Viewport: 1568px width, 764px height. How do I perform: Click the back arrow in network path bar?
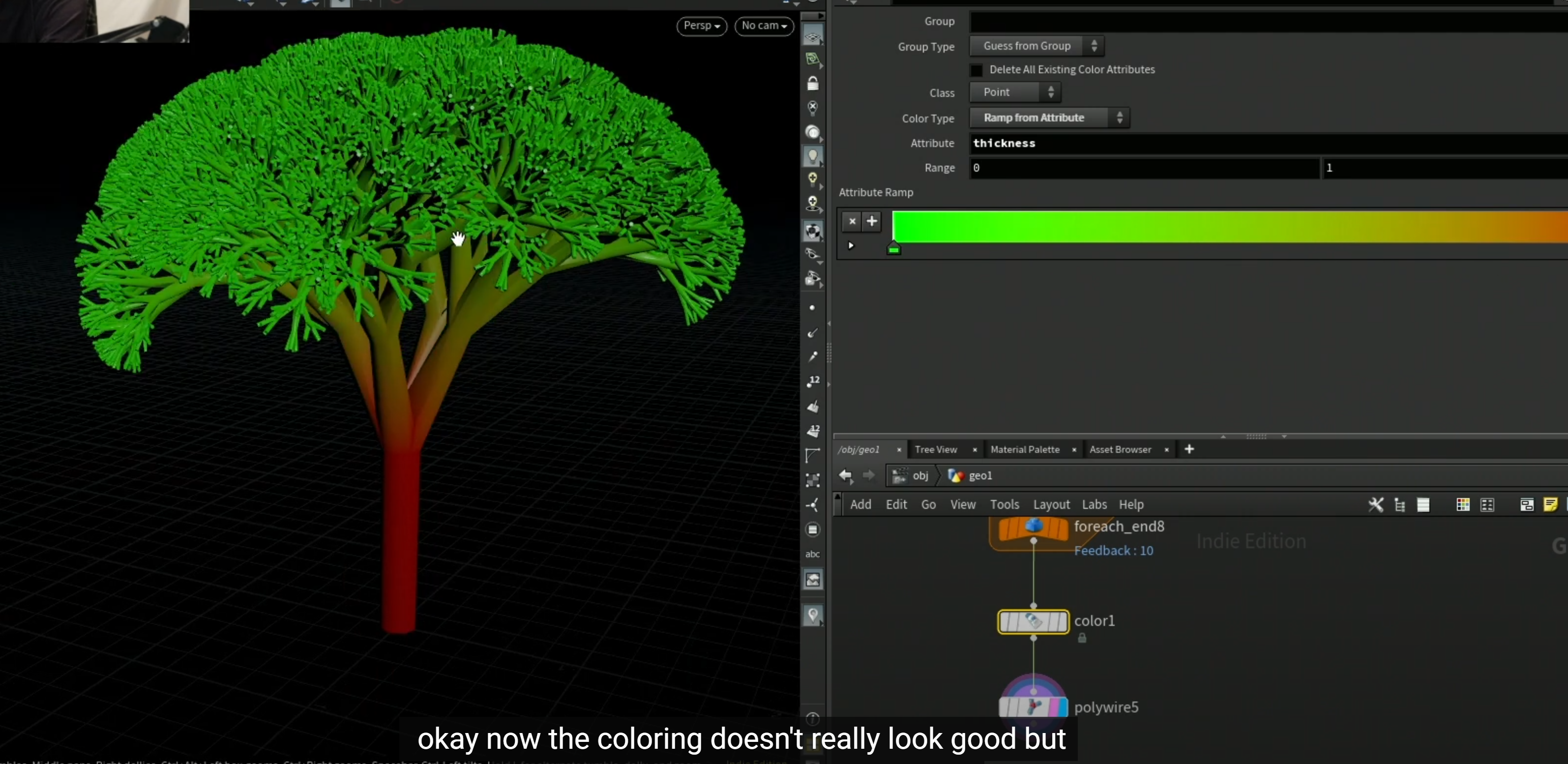pos(846,475)
